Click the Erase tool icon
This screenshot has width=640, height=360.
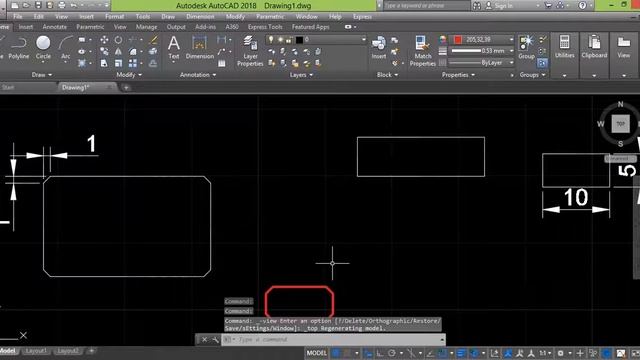click(153, 40)
